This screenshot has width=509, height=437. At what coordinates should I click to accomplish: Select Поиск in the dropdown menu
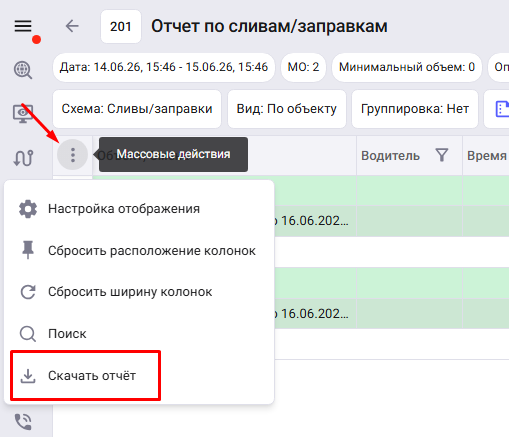[139, 334]
